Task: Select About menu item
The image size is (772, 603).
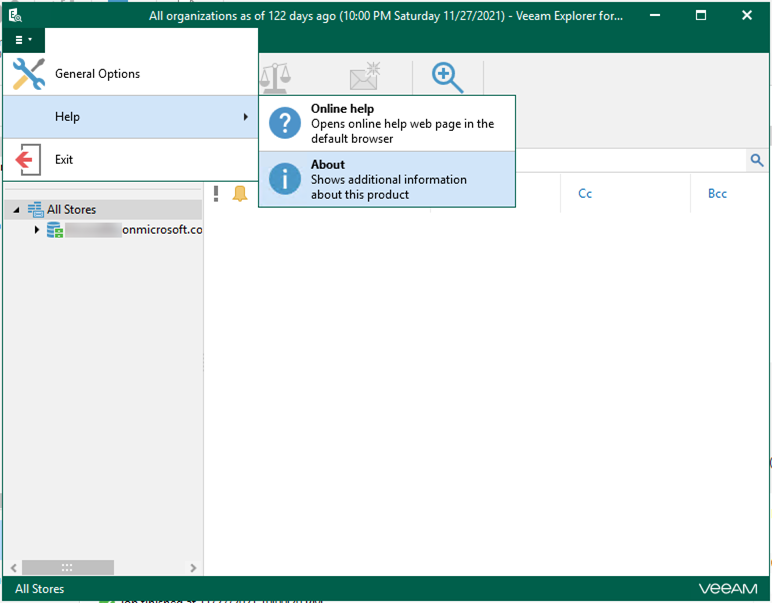Action: coord(387,179)
